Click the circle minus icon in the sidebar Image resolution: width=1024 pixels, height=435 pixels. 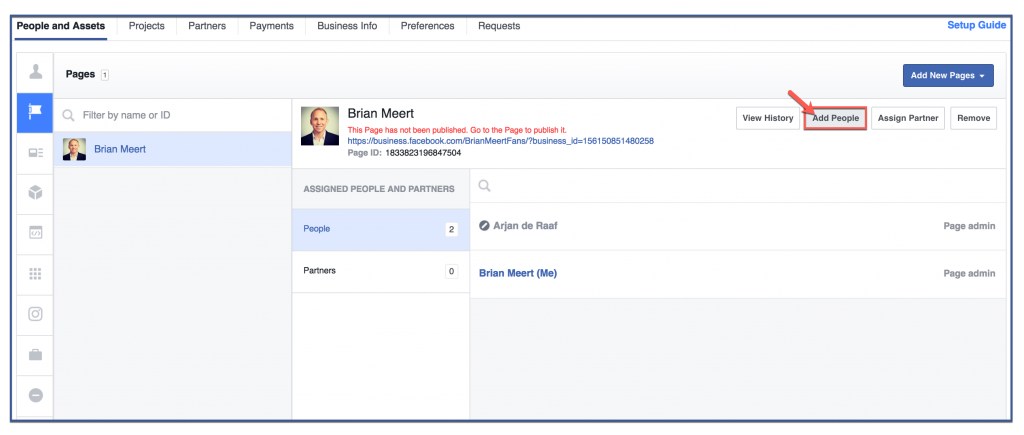(x=35, y=395)
